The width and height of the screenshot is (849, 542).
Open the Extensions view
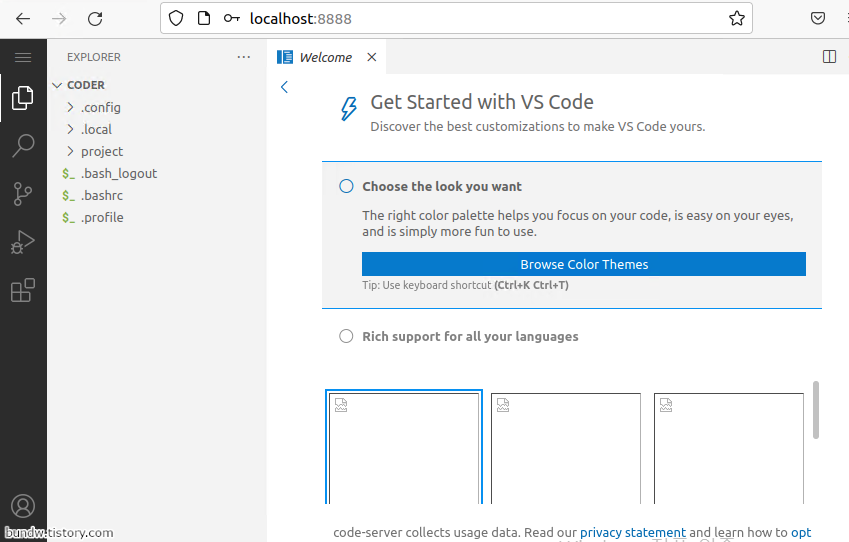[23, 290]
